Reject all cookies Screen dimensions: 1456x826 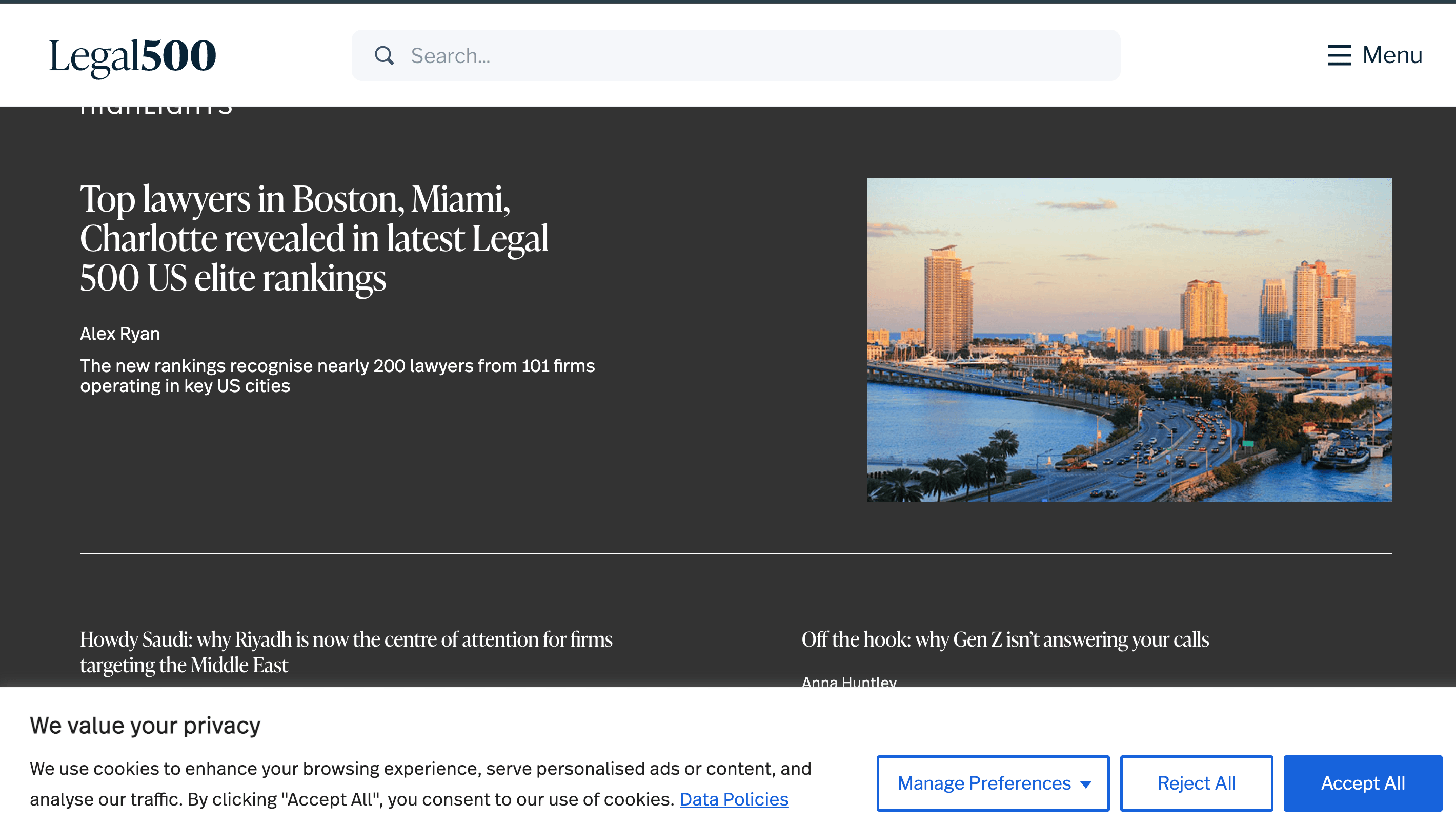click(x=1196, y=783)
